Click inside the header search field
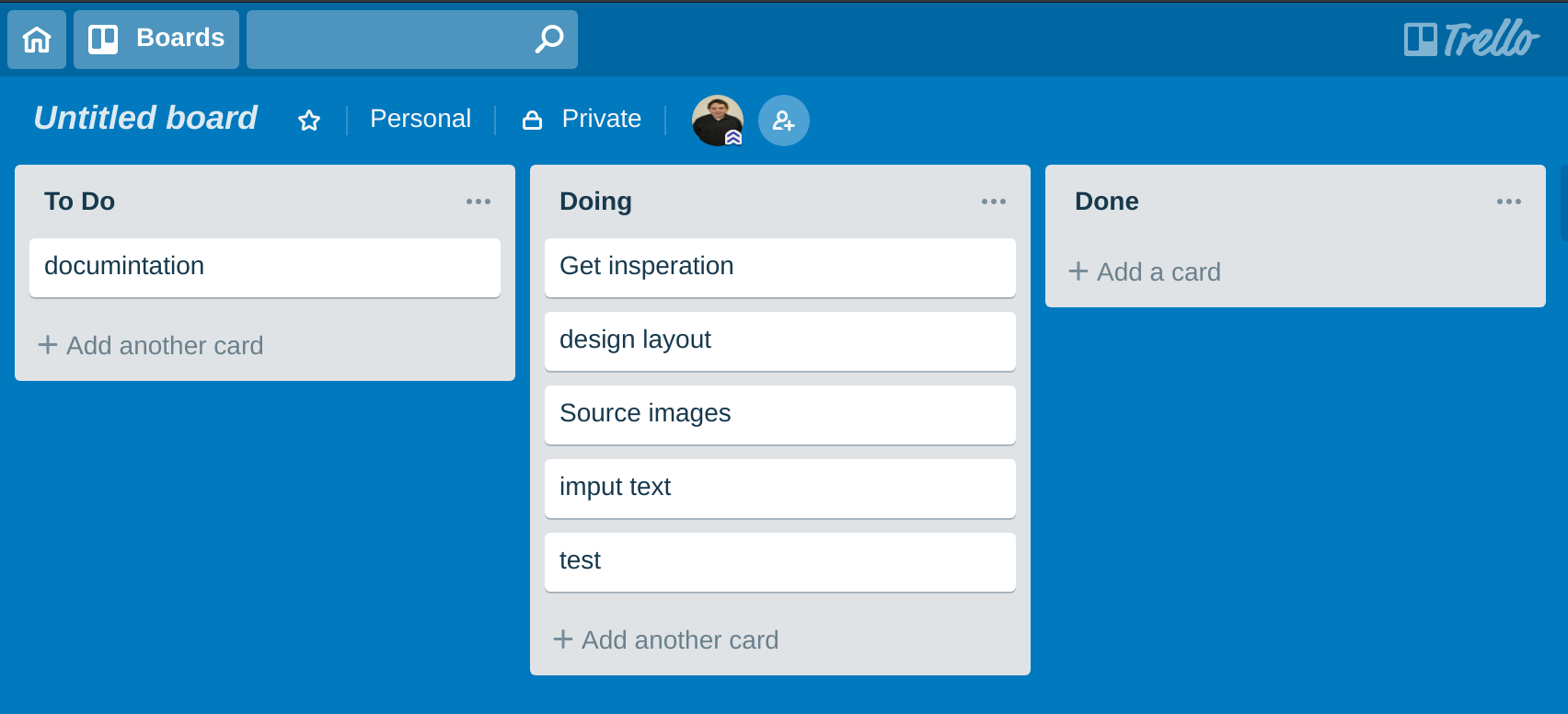Screen dimensions: 1568x714 pos(386,40)
